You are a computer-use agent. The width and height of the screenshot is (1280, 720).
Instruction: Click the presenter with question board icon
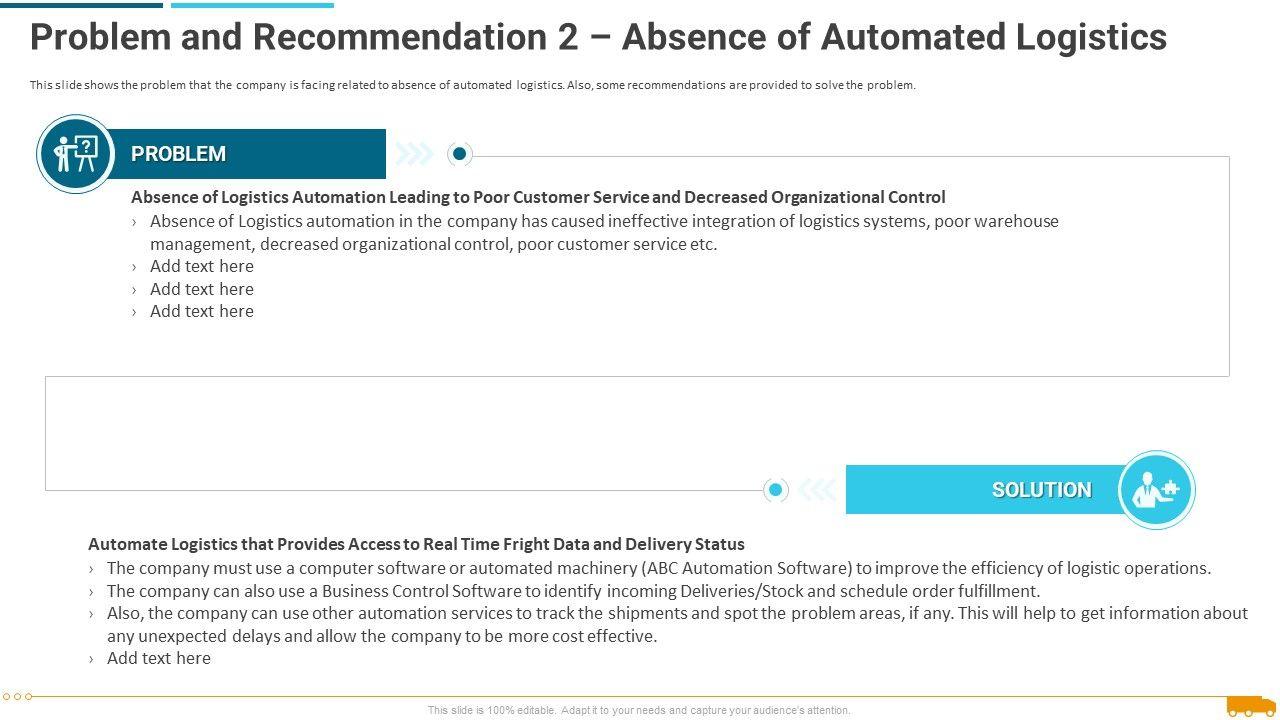75,154
